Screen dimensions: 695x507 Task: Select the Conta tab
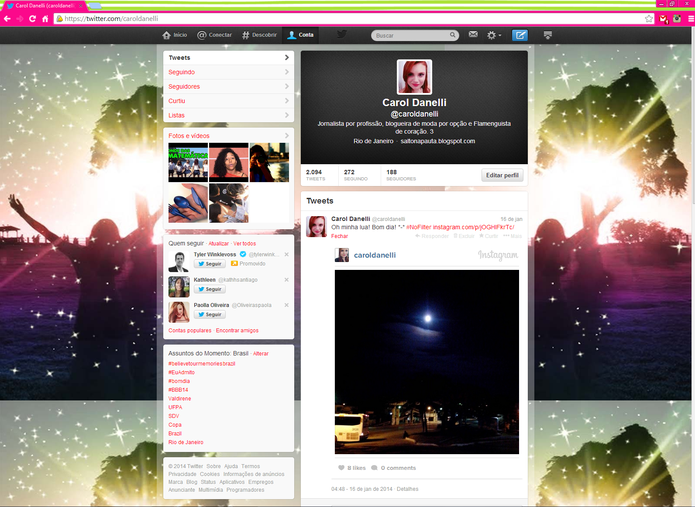301,35
